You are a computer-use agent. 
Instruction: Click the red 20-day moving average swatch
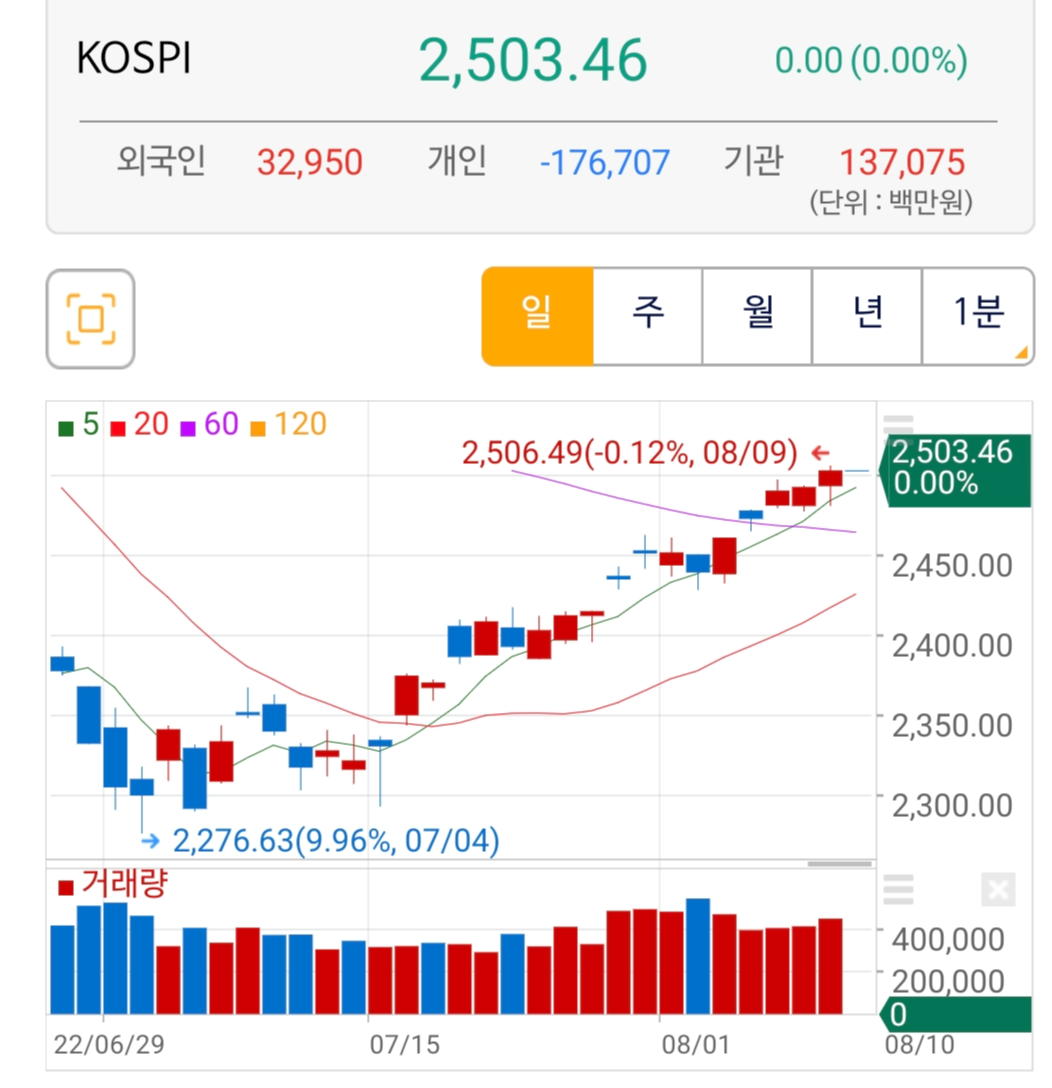(x=118, y=429)
